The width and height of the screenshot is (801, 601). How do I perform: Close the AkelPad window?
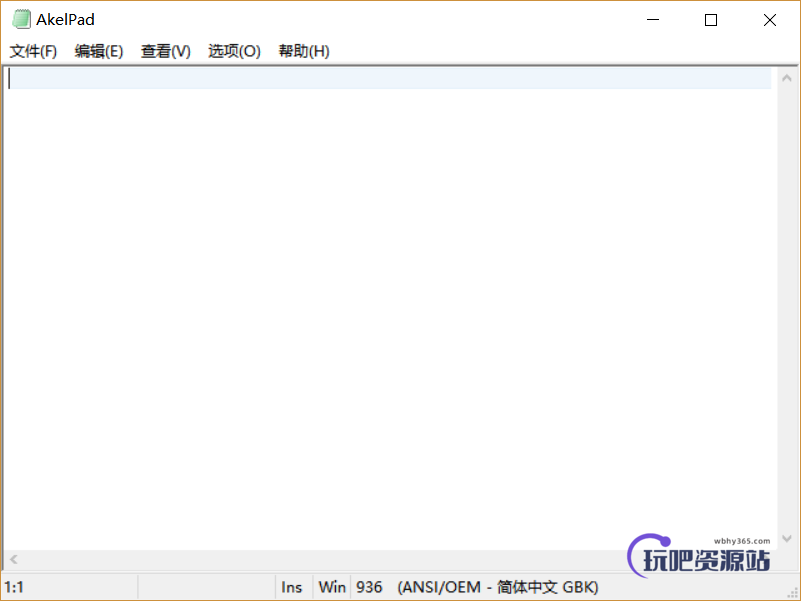(x=770, y=20)
